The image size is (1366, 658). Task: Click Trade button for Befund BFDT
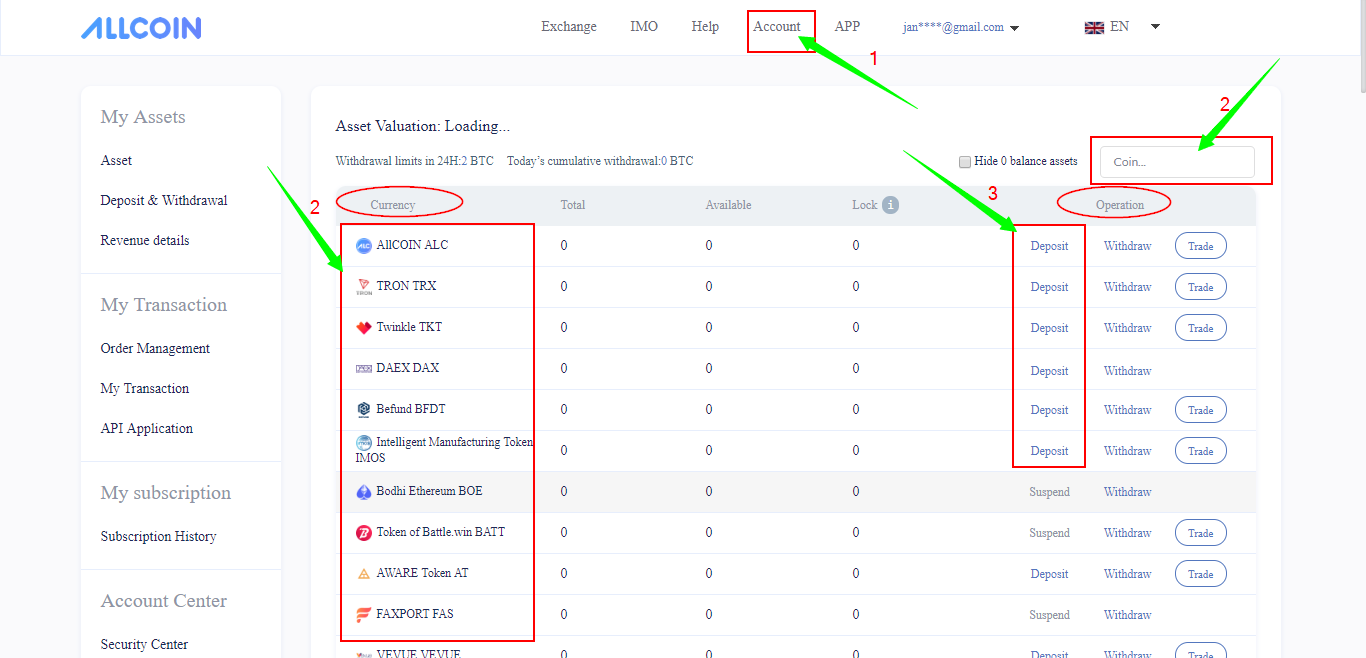[x=1200, y=410]
